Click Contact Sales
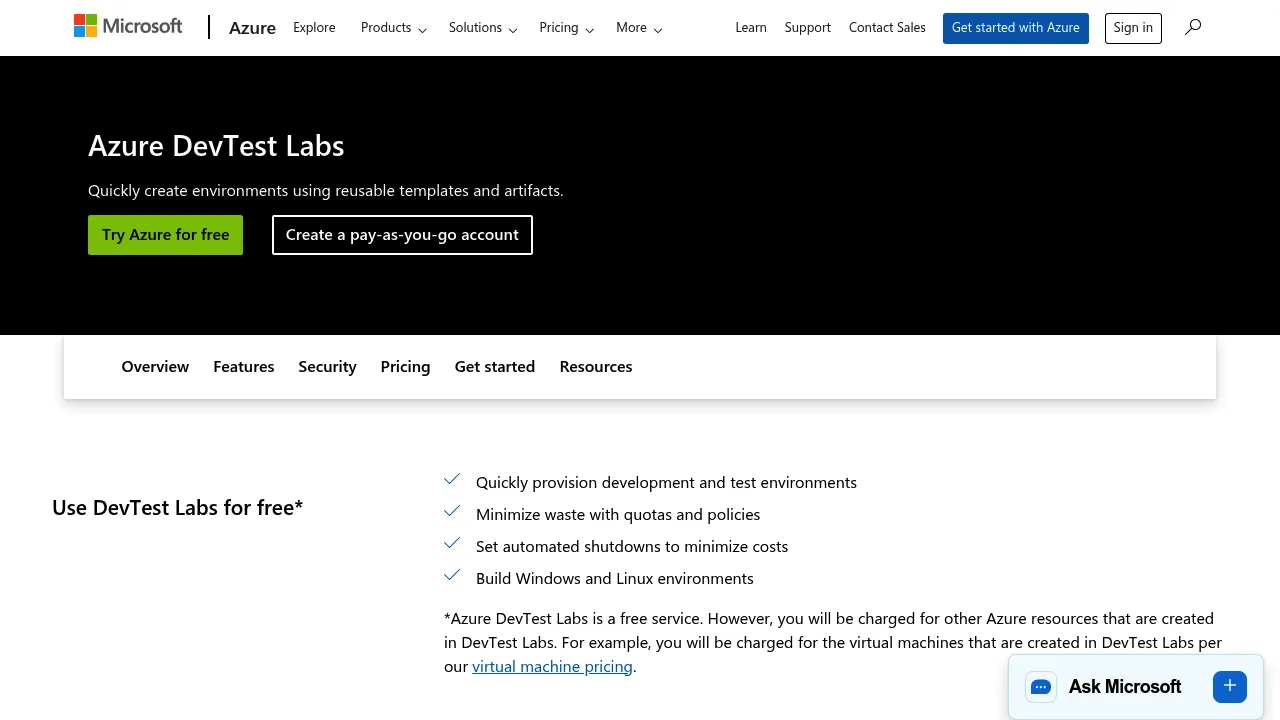The height and width of the screenshot is (720, 1280). 887,28
